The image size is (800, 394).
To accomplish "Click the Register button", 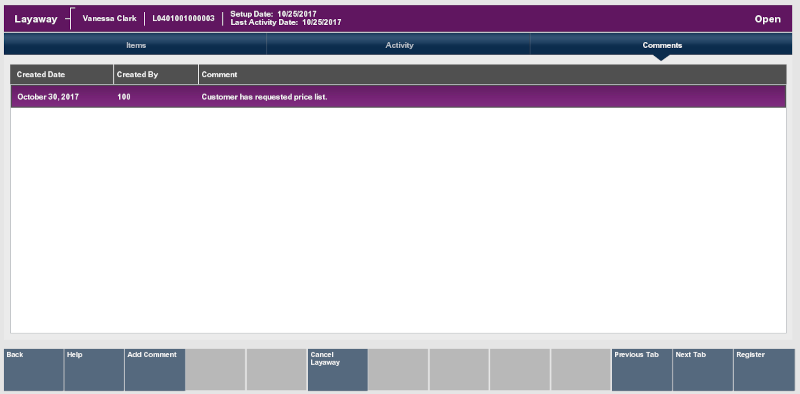I will tap(764, 370).
